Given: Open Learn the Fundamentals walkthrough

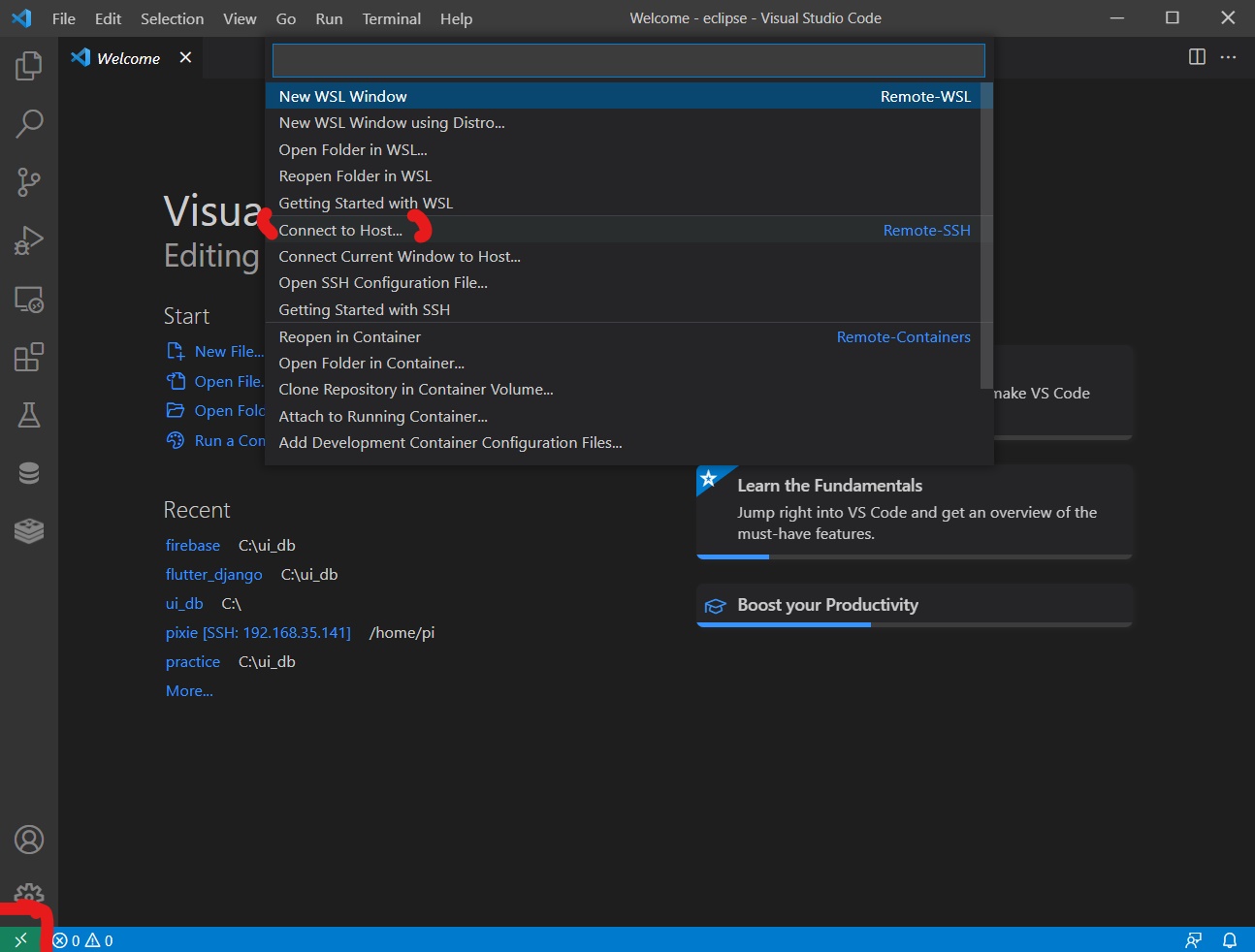Looking at the screenshot, I should coord(915,511).
